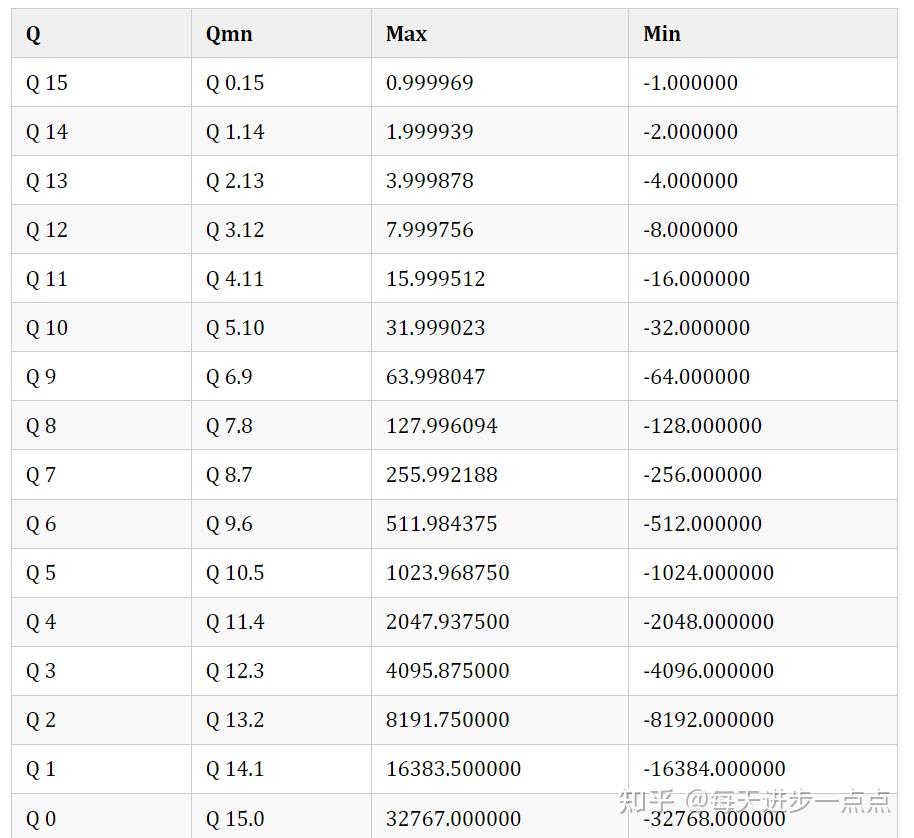
Task: Click the -2.000000 min value
Action: click(x=691, y=132)
